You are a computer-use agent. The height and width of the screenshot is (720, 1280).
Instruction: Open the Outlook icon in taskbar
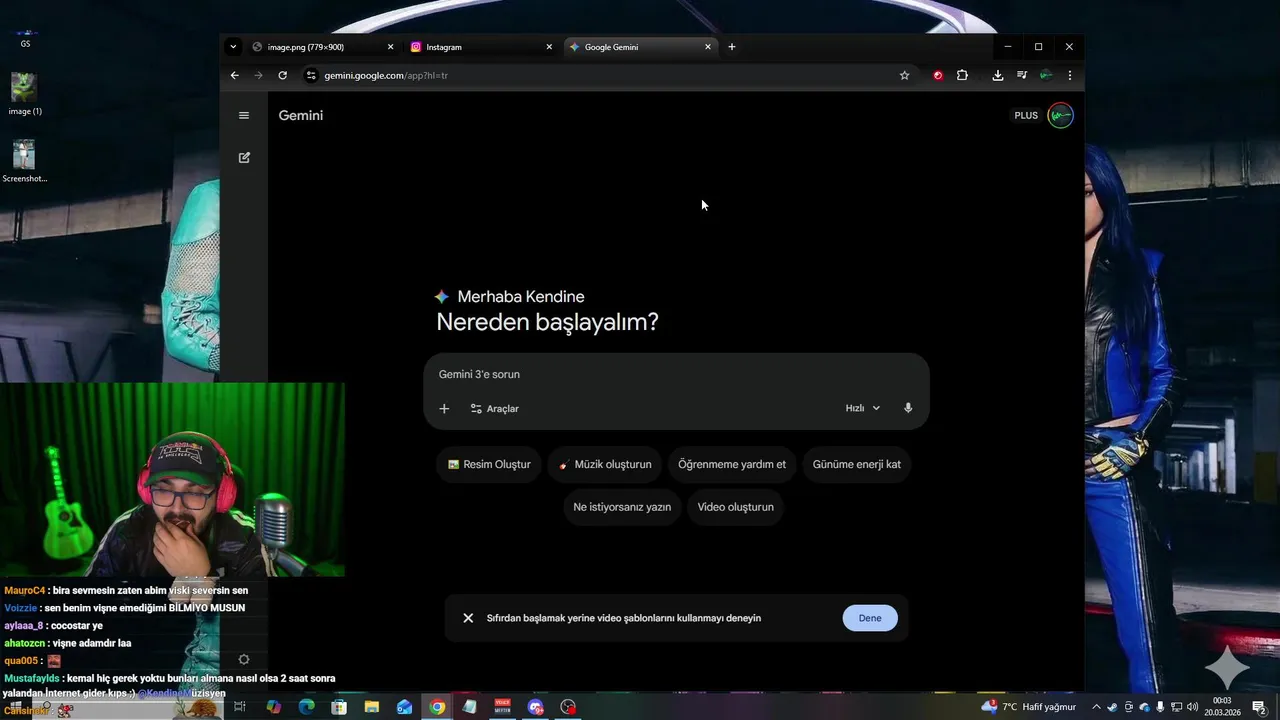click(x=404, y=707)
